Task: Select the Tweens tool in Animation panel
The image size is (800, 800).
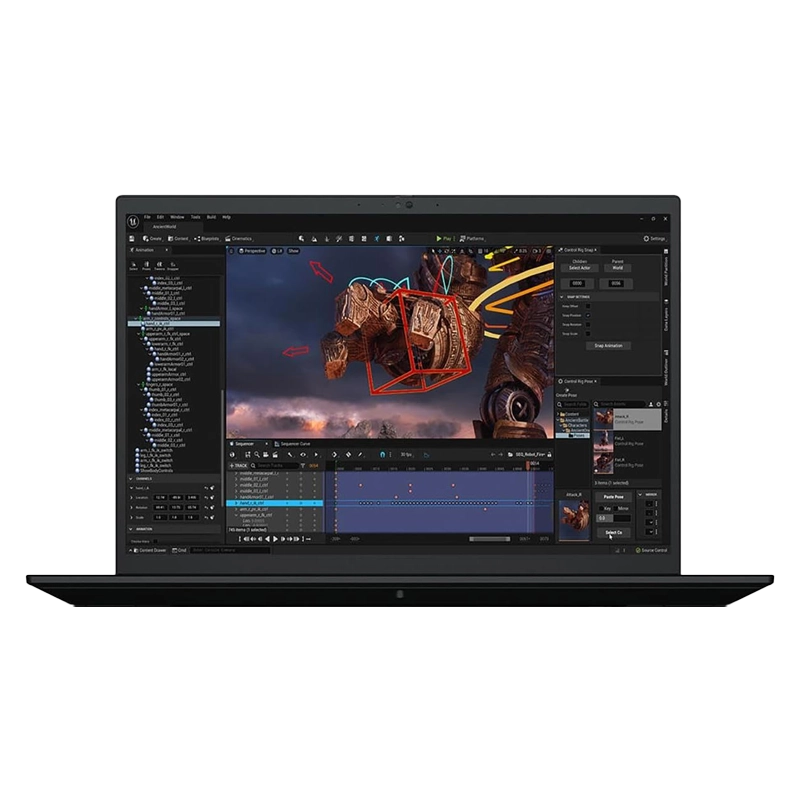Action: tap(159, 266)
